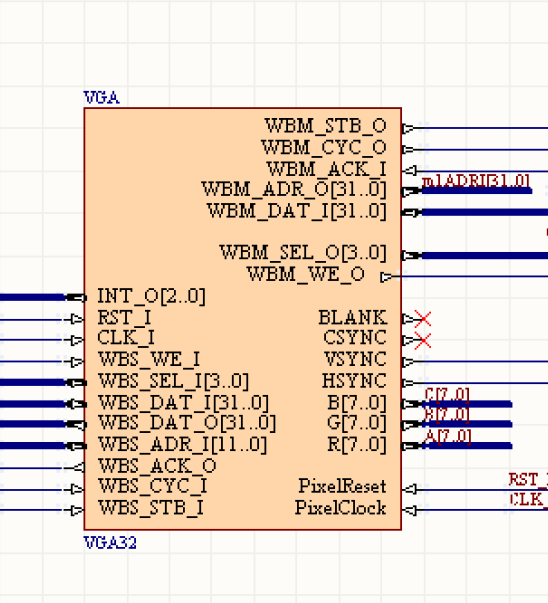Select the WBM_SEL_O[3..0] port label
Viewport: 548px width, 603px height.
tap(303, 253)
